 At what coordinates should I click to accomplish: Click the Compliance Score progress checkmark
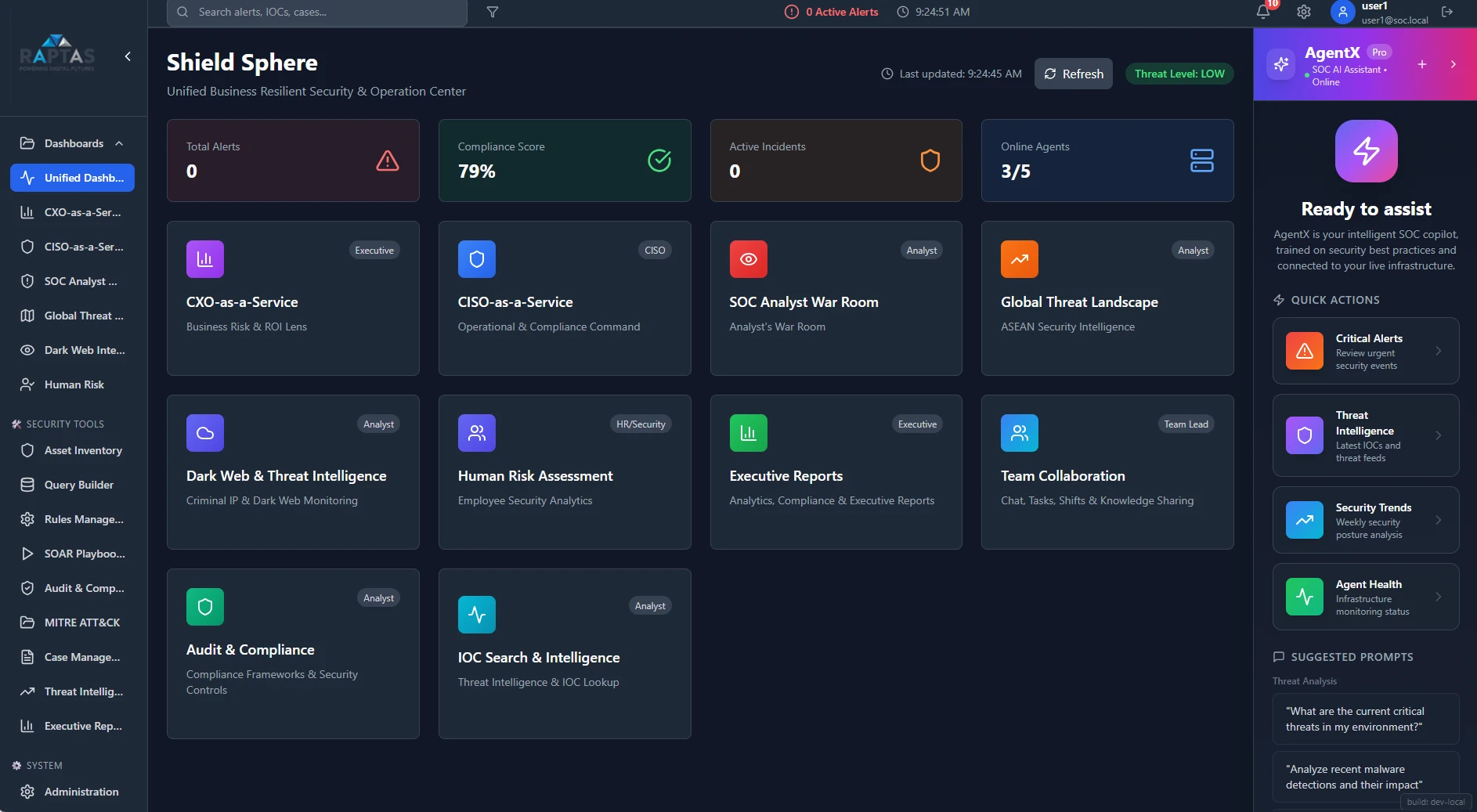click(659, 161)
